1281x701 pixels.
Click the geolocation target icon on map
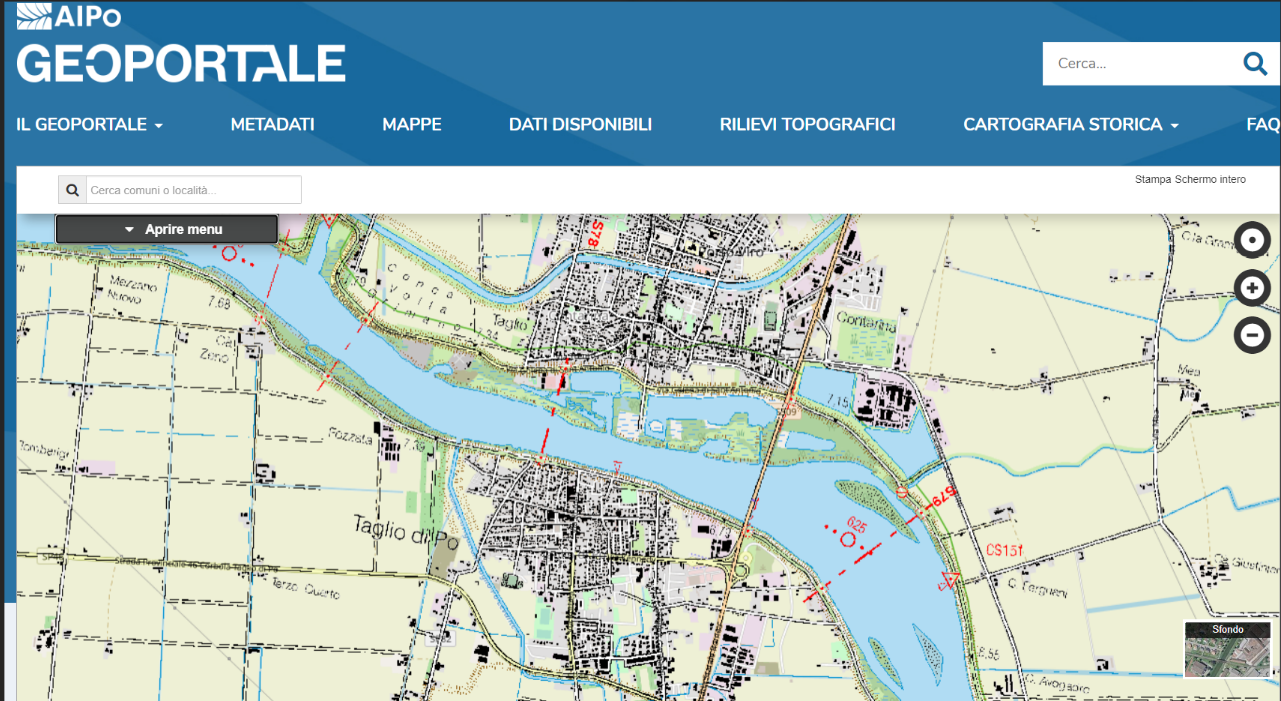pos(1252,241)
